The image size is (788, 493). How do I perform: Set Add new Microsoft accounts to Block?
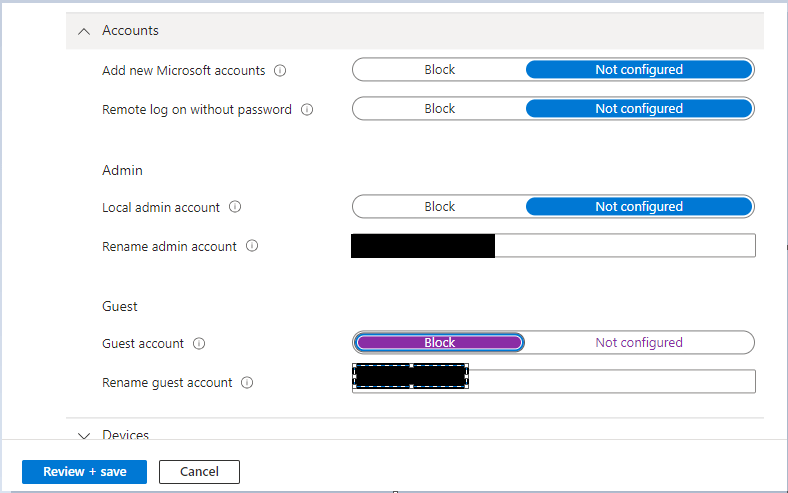[439, 70]
